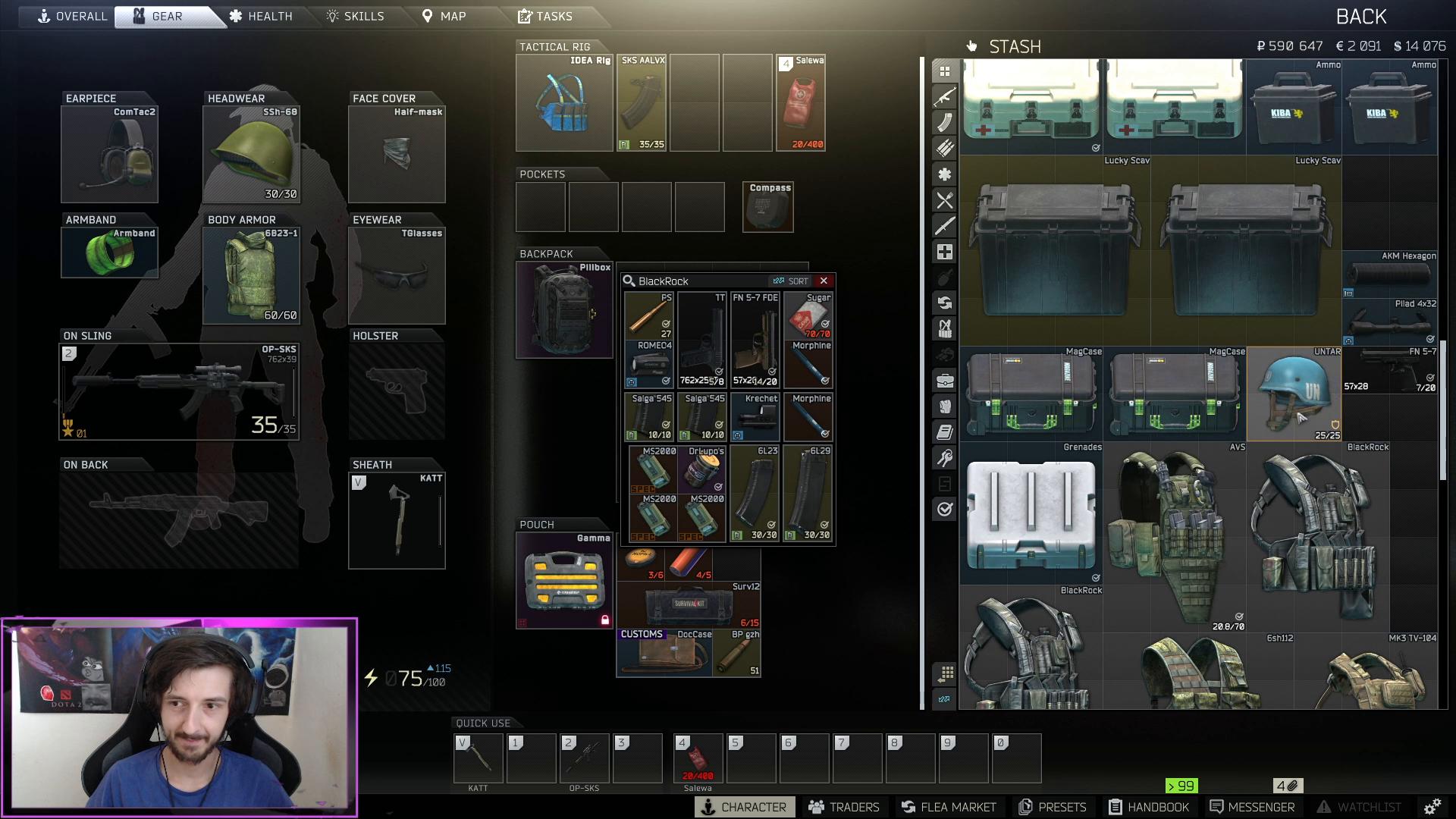Select the Compass special slot item

pos(768,206)
